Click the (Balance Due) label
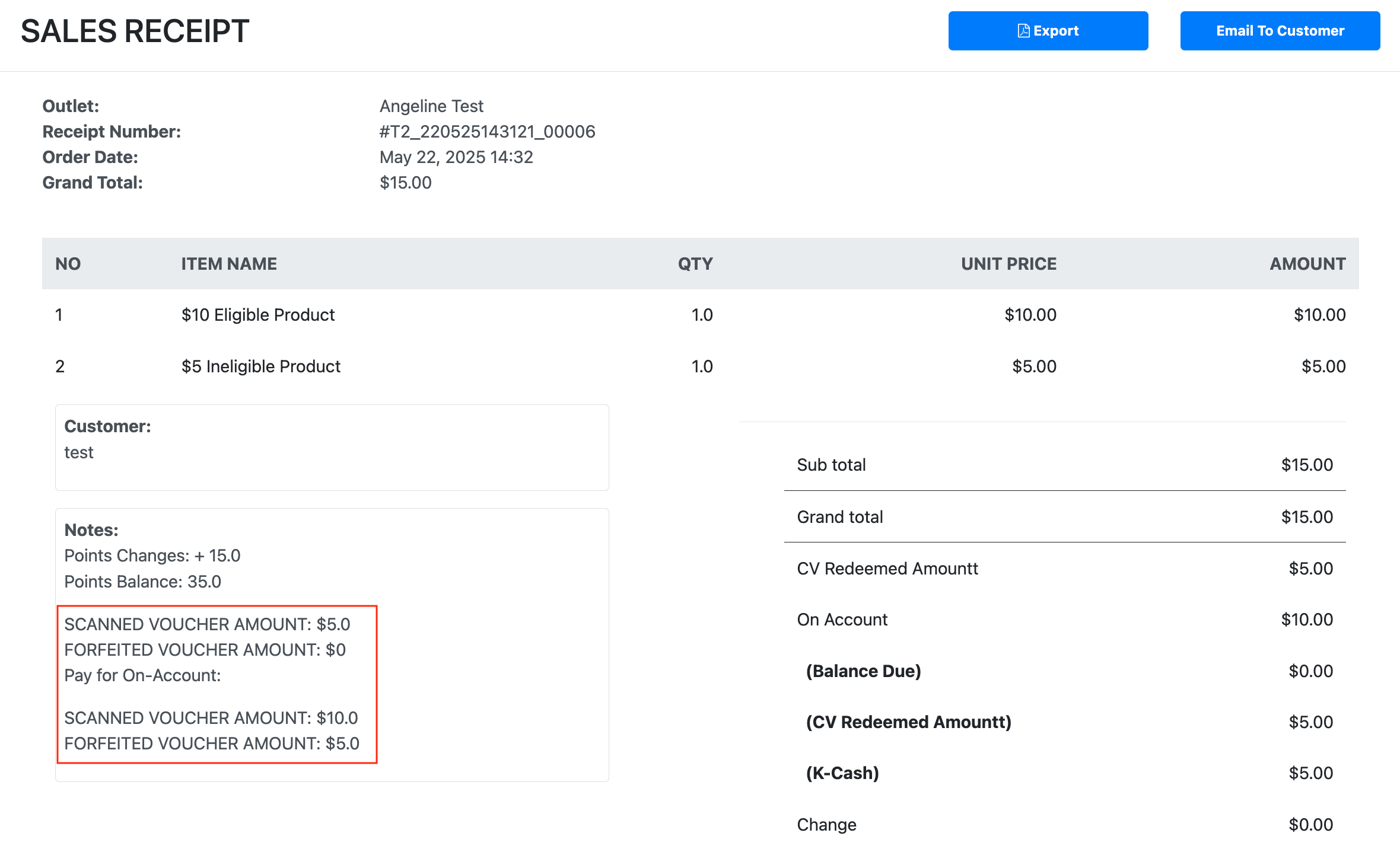Viewport: 1400px width, 849px height. click(863, 671)
